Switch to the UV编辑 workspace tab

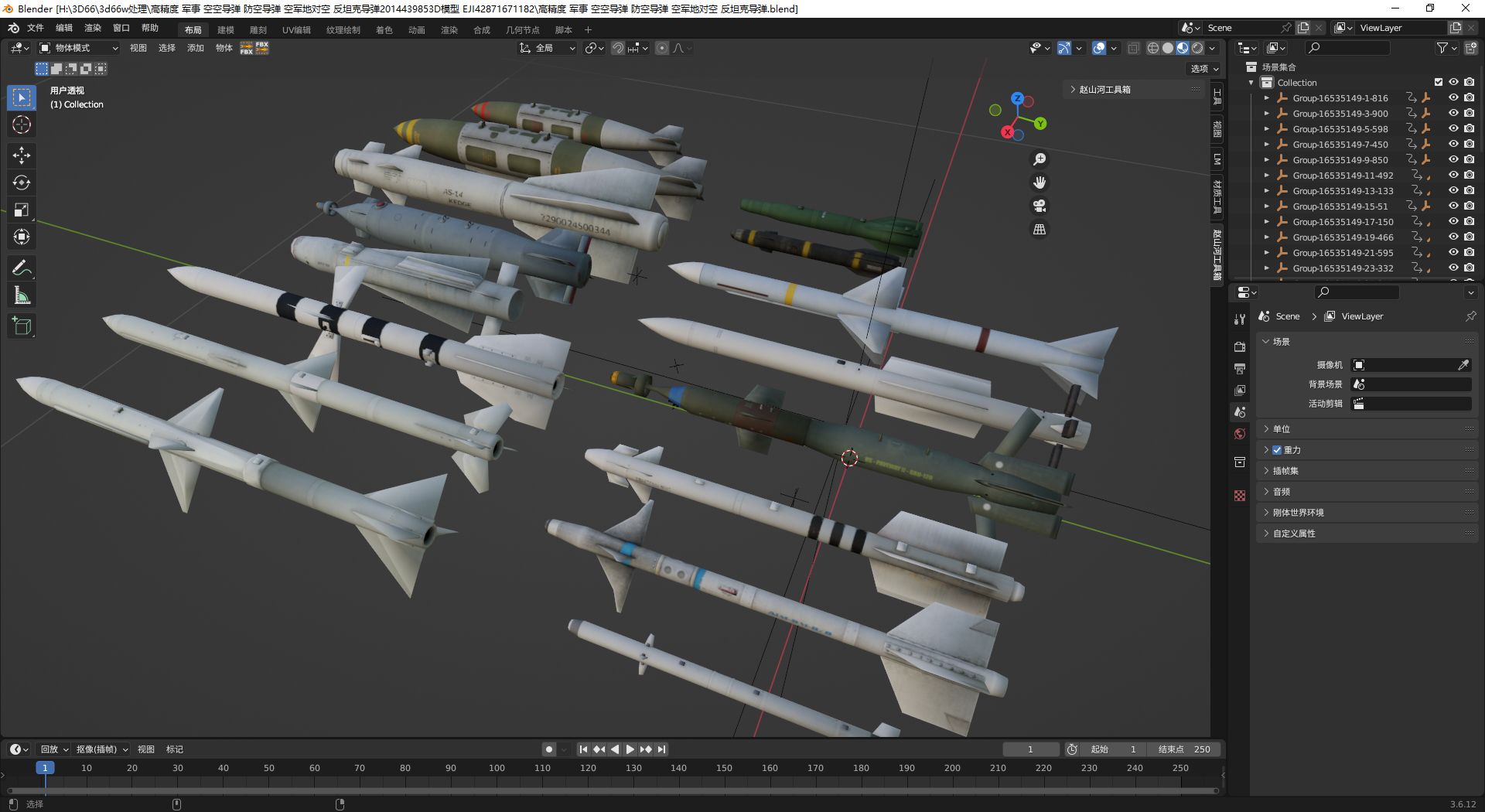(x=296, y=30)
